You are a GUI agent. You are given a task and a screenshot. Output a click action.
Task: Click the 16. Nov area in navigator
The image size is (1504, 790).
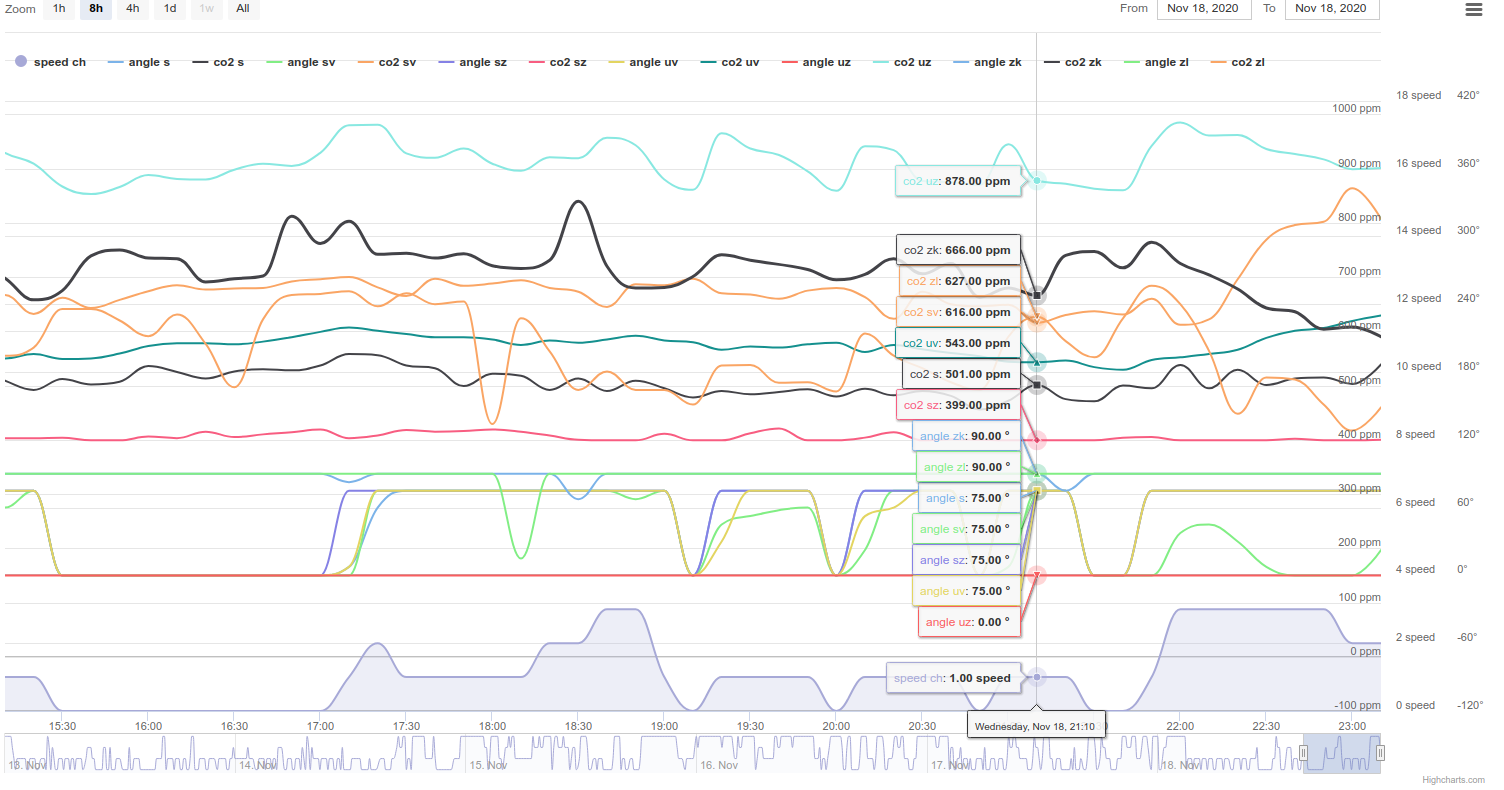pos(719,765)
